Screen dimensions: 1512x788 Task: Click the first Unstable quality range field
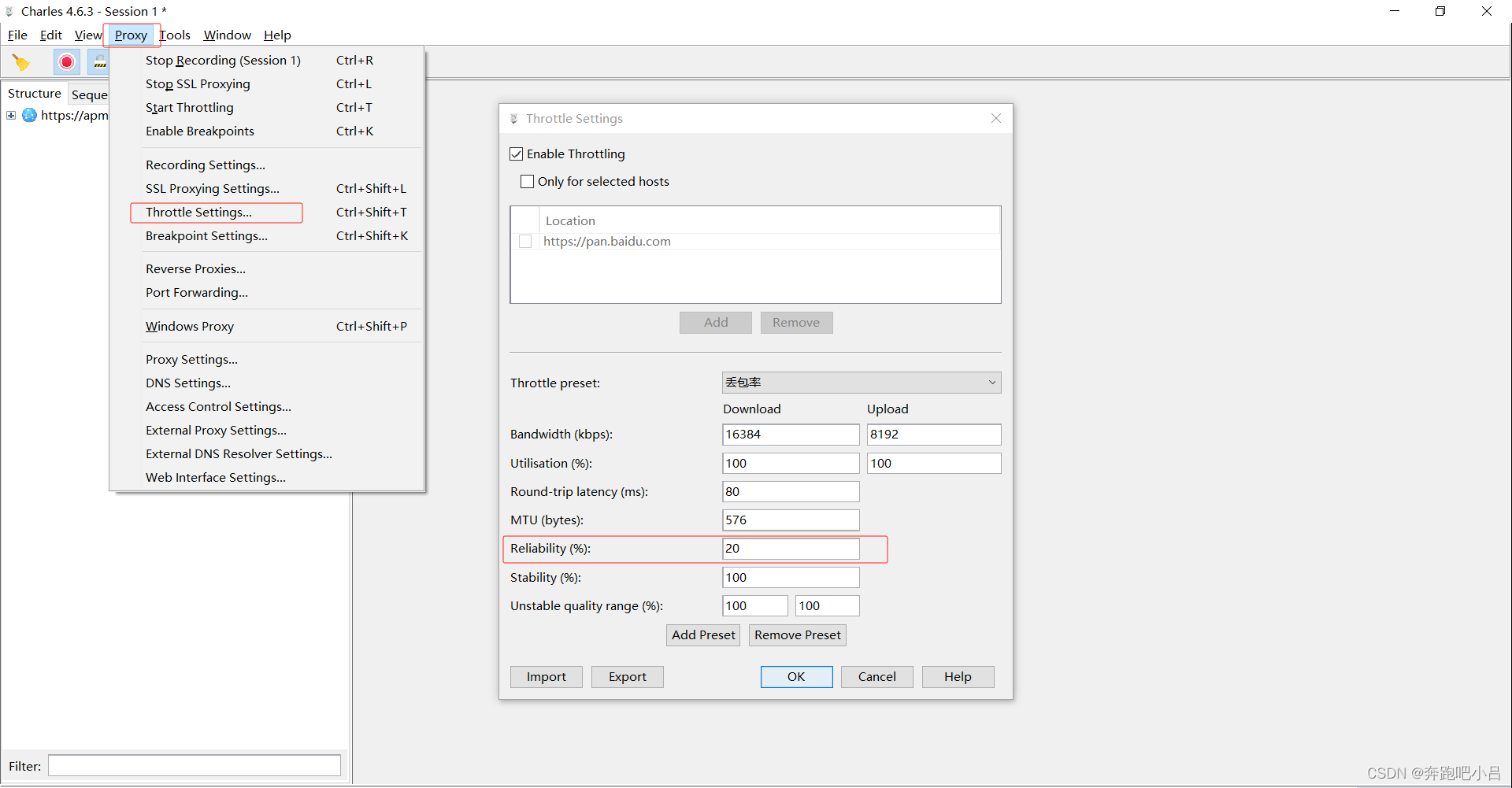tap(755, 606)
